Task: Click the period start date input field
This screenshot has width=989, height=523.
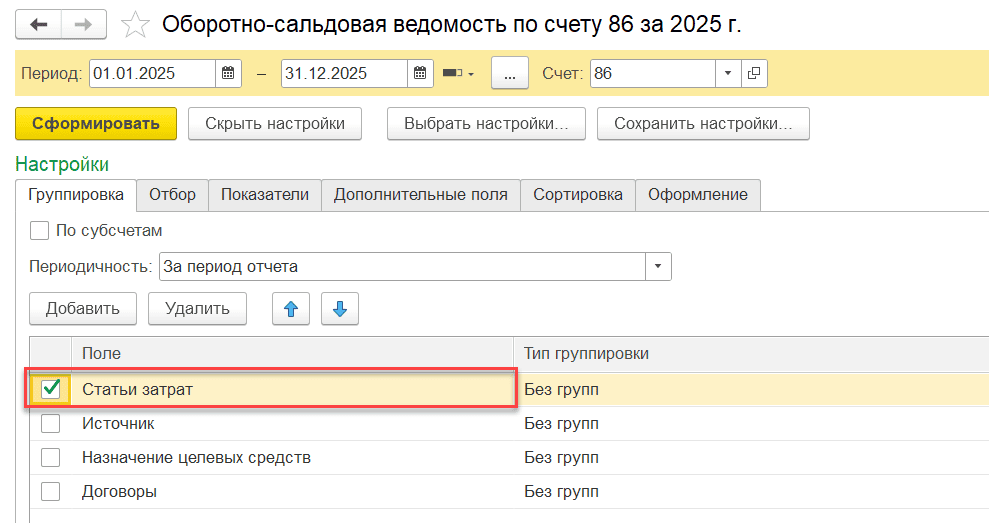Action: pos(152,73)
